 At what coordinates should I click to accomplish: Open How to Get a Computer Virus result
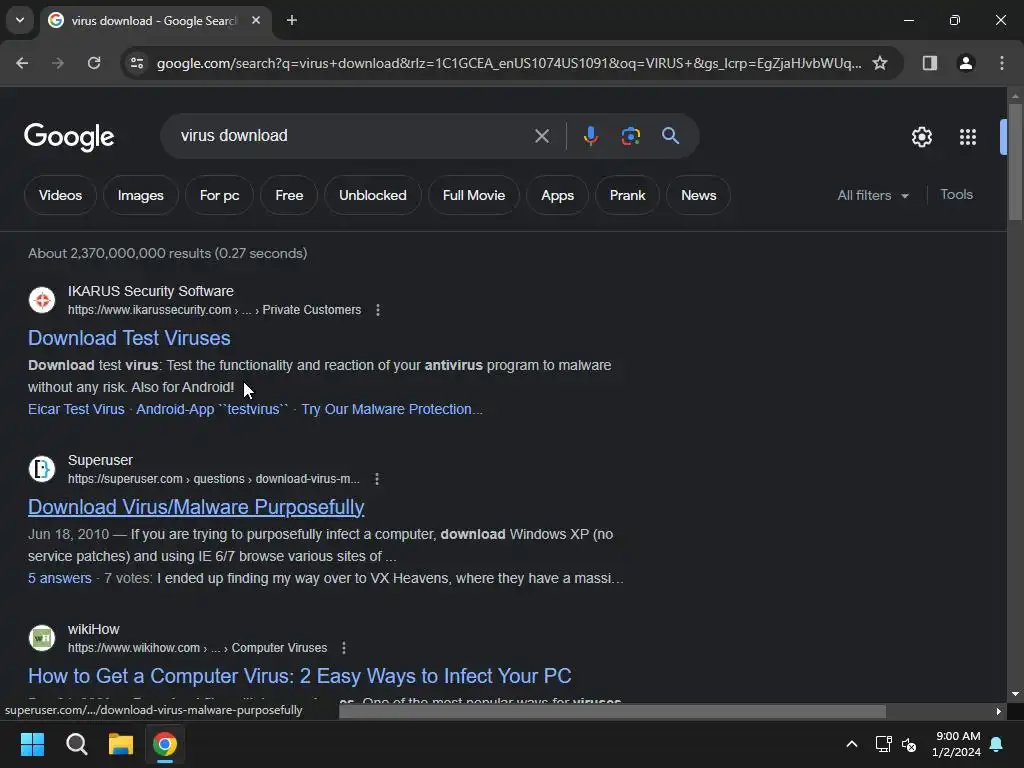(300, 677)
